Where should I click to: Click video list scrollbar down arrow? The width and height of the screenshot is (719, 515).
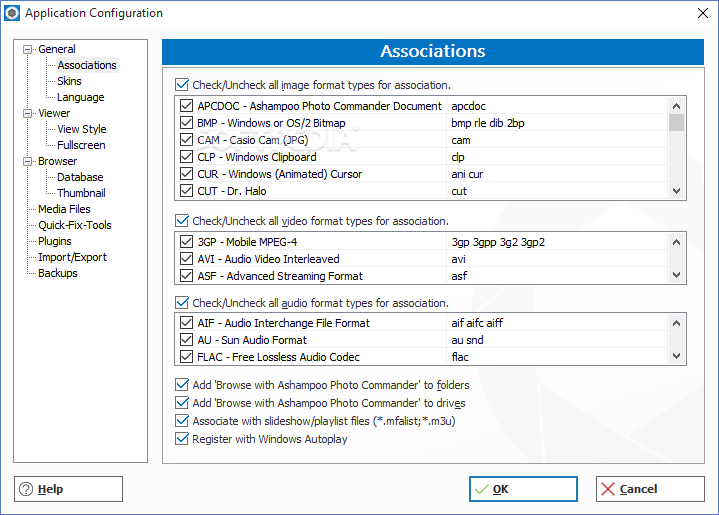pos(676,275)
